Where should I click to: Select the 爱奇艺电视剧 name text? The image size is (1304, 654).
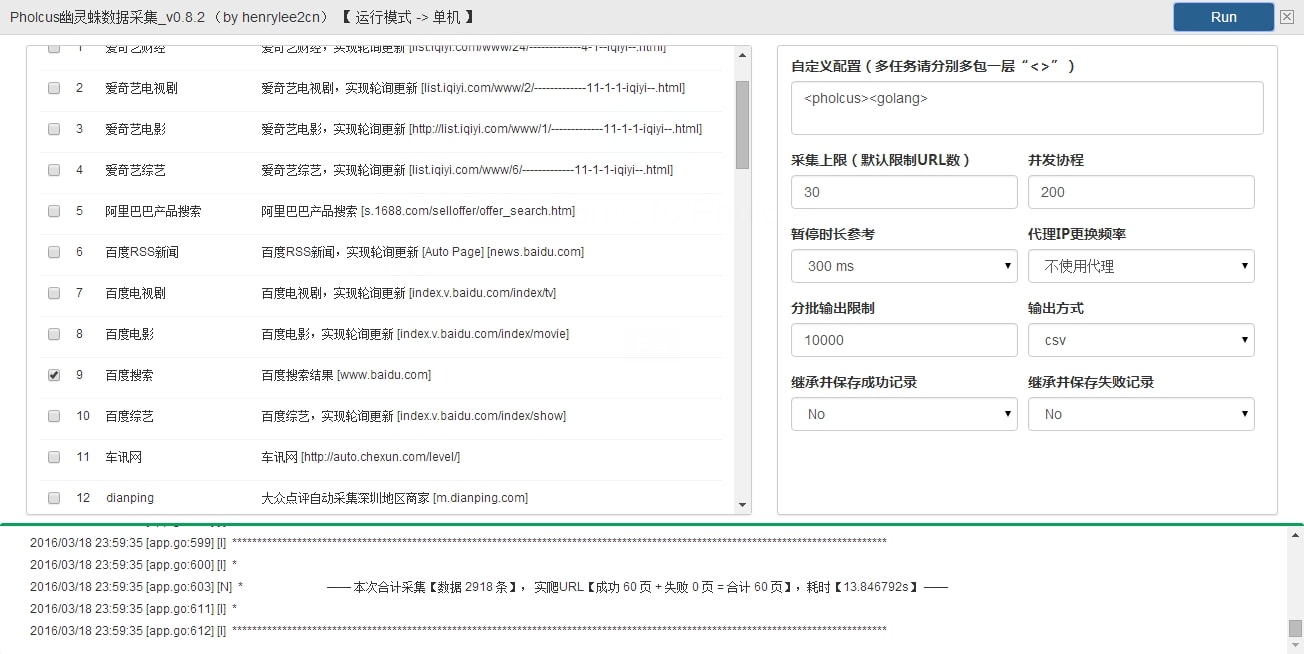click(141, 88)
